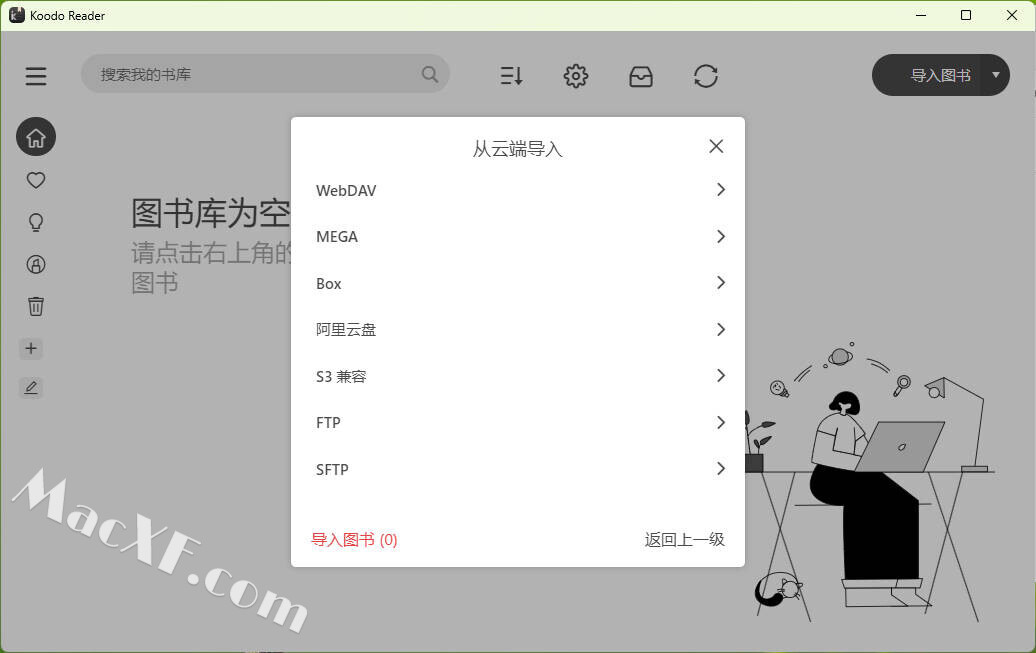Click the Koodo Reader app logo
Screen dimensions: 1036x653
[17, 15]
